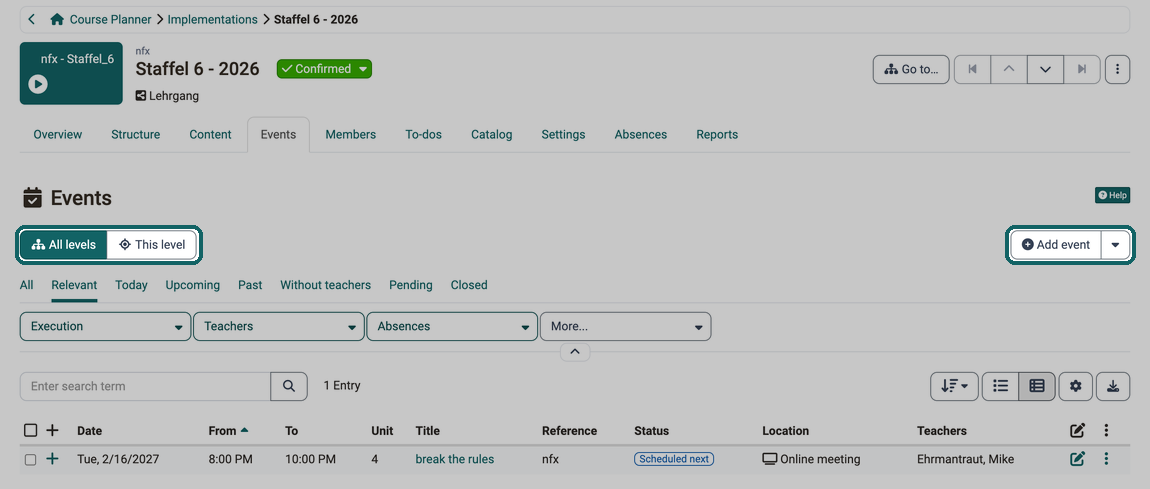
Task: Expand the break the rules row
Action: point(52,459)
